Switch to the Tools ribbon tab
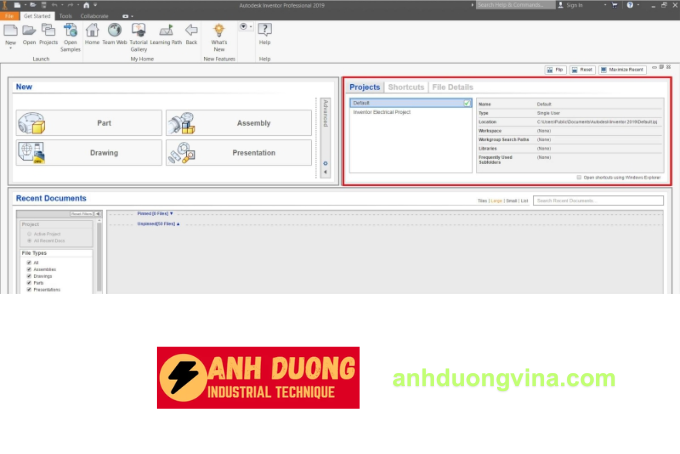680x454 pixels. pyautogui.click(x=65, y=16)
